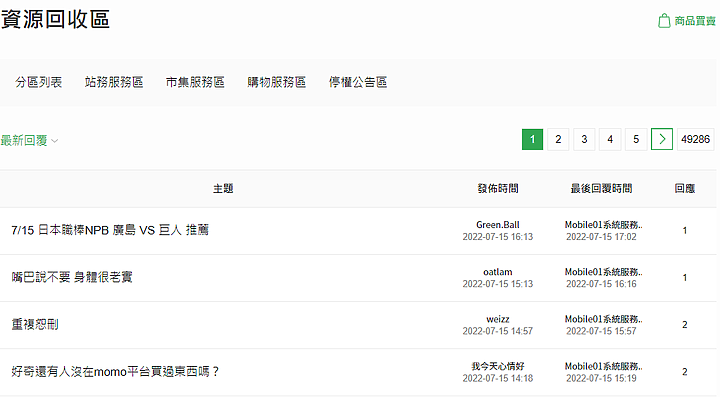Jump to page 5

click(636, 139)
